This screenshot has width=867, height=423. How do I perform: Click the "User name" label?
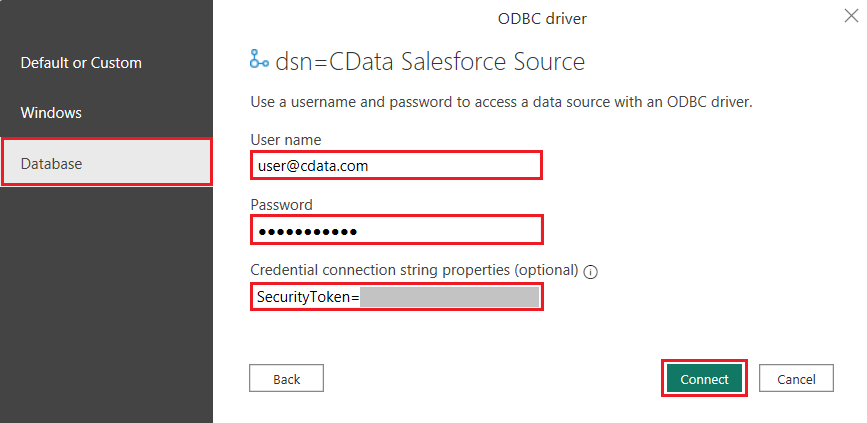coord(285,139)
